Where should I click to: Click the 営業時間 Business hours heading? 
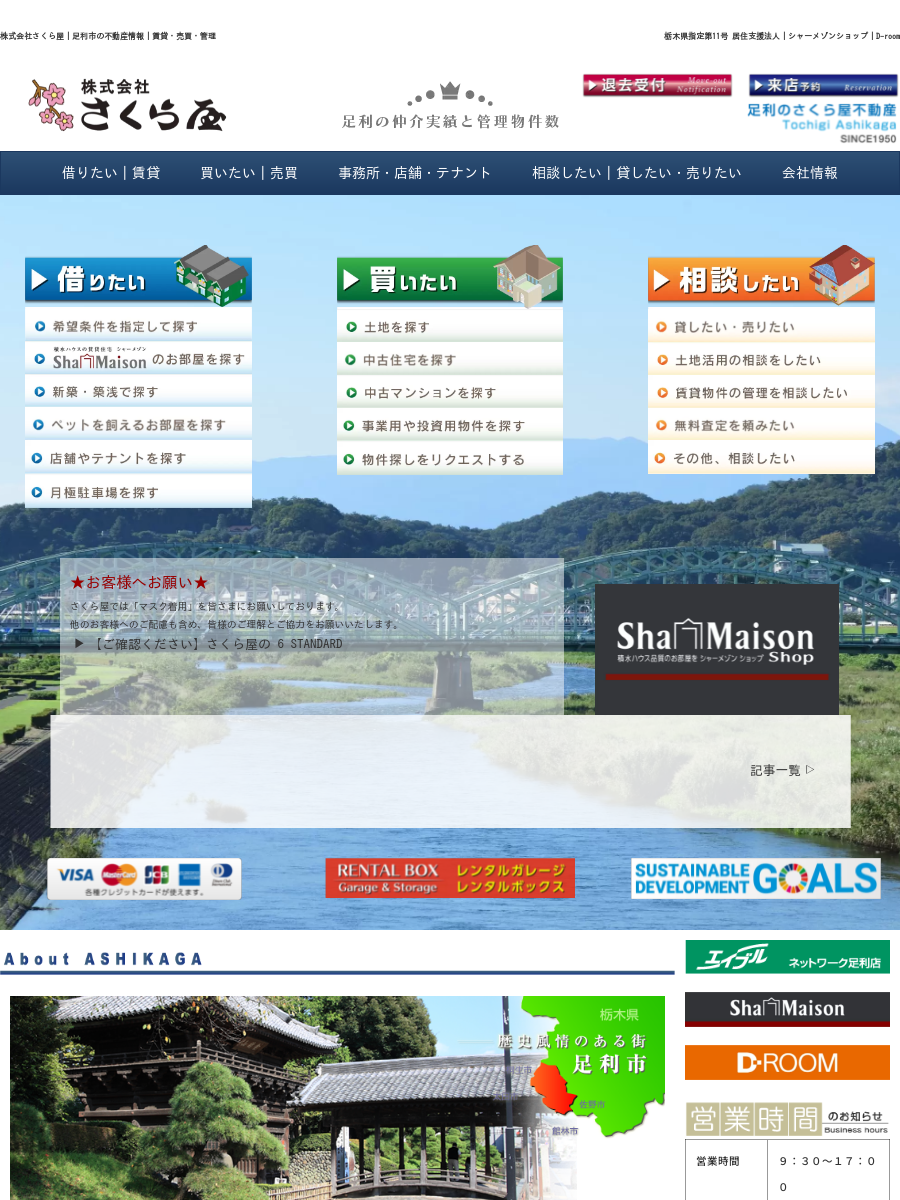tap(787, 1119)
